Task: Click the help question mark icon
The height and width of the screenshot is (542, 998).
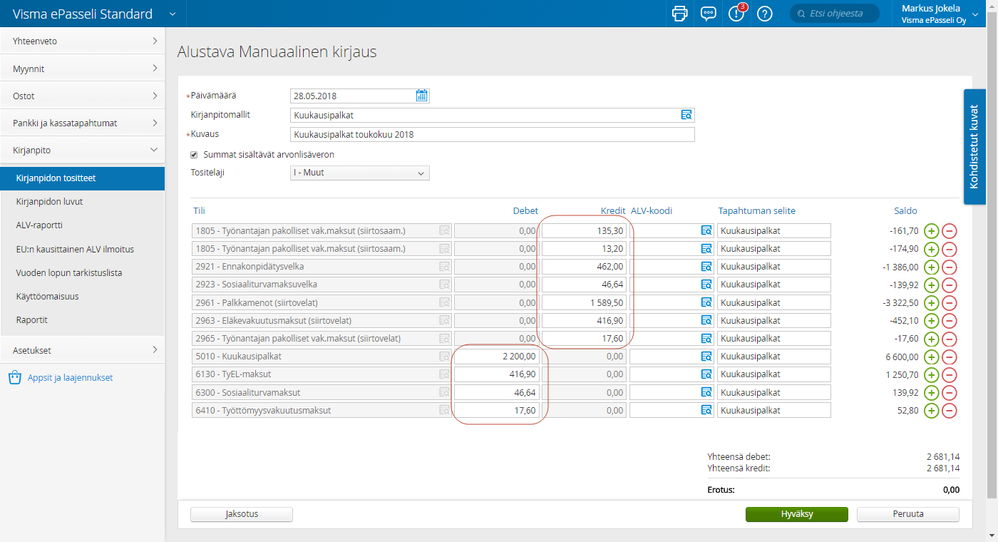Action: [x=765, y=14]
